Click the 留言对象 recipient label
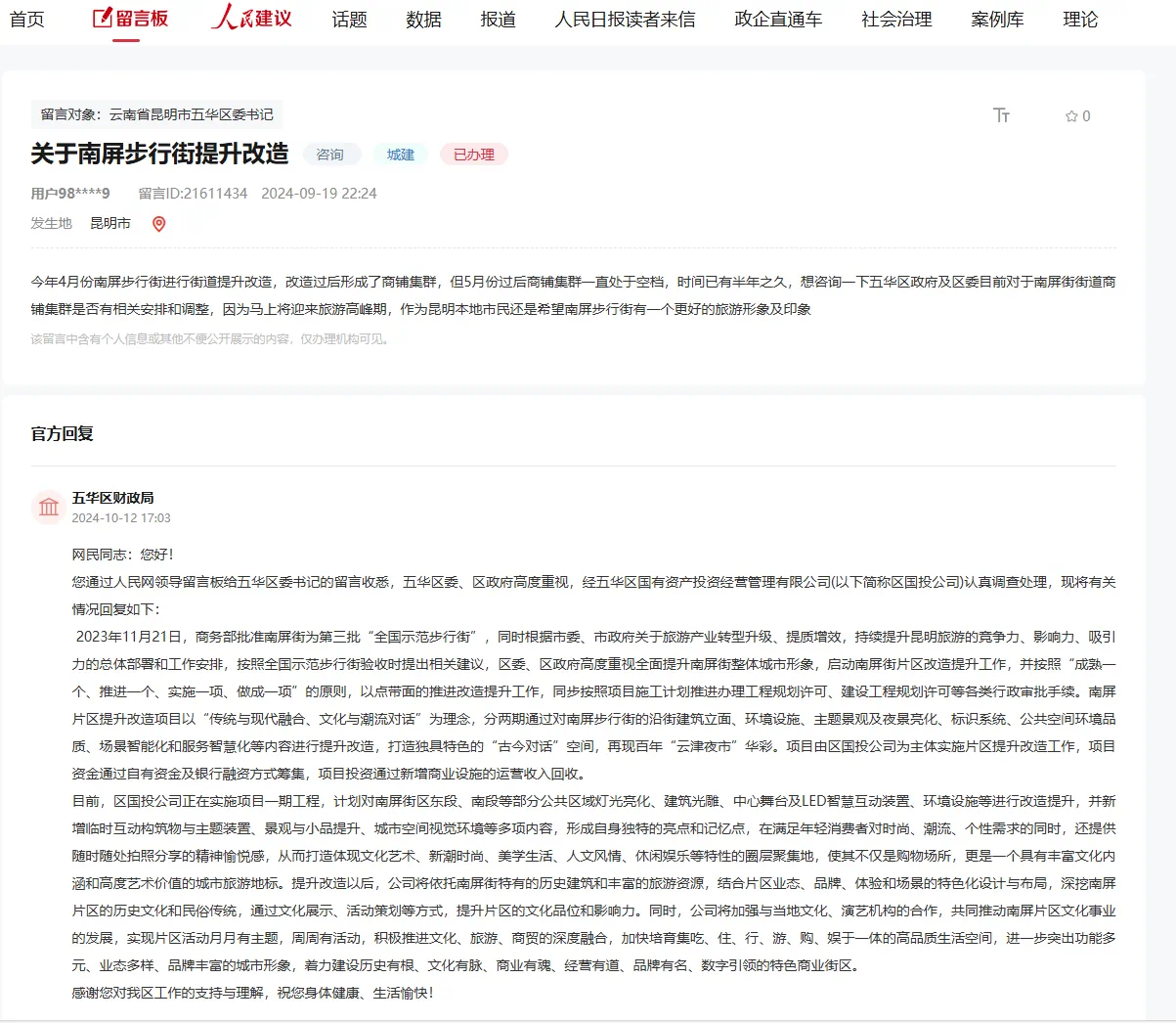This screenshot has height=1023, width=1176. pos(156,114)
